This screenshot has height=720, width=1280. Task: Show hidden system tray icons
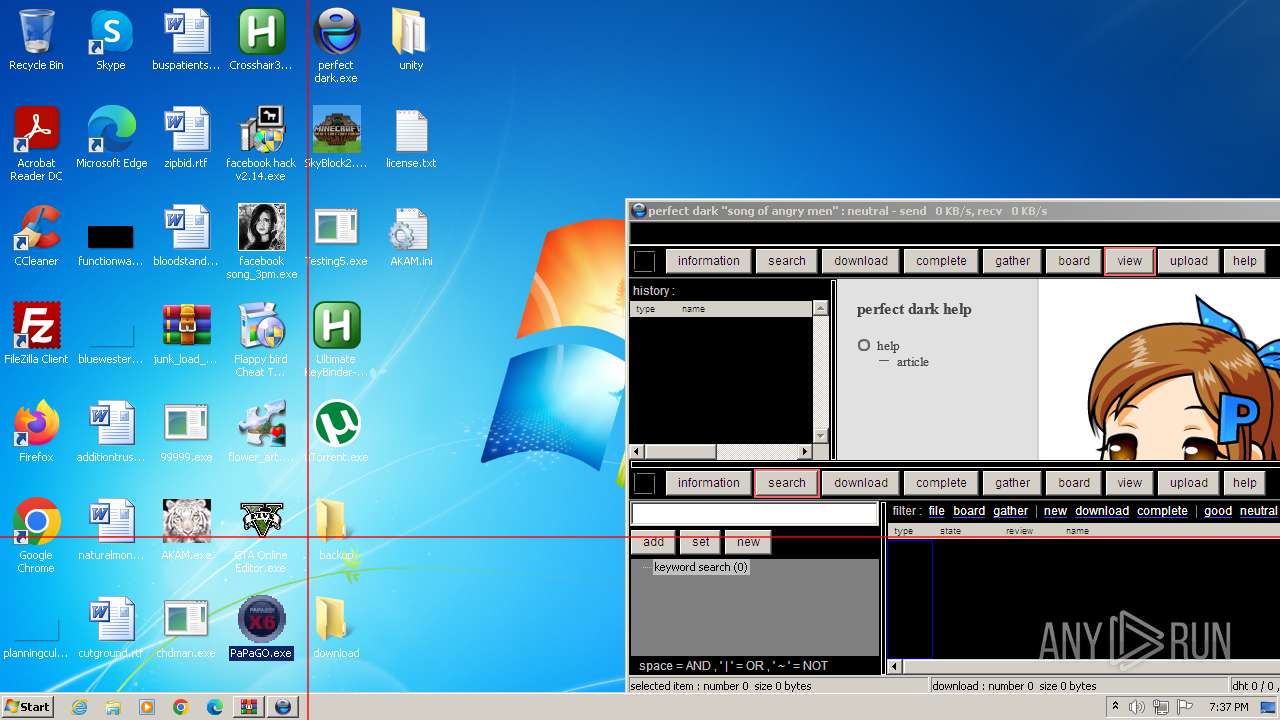point(1116,707)
